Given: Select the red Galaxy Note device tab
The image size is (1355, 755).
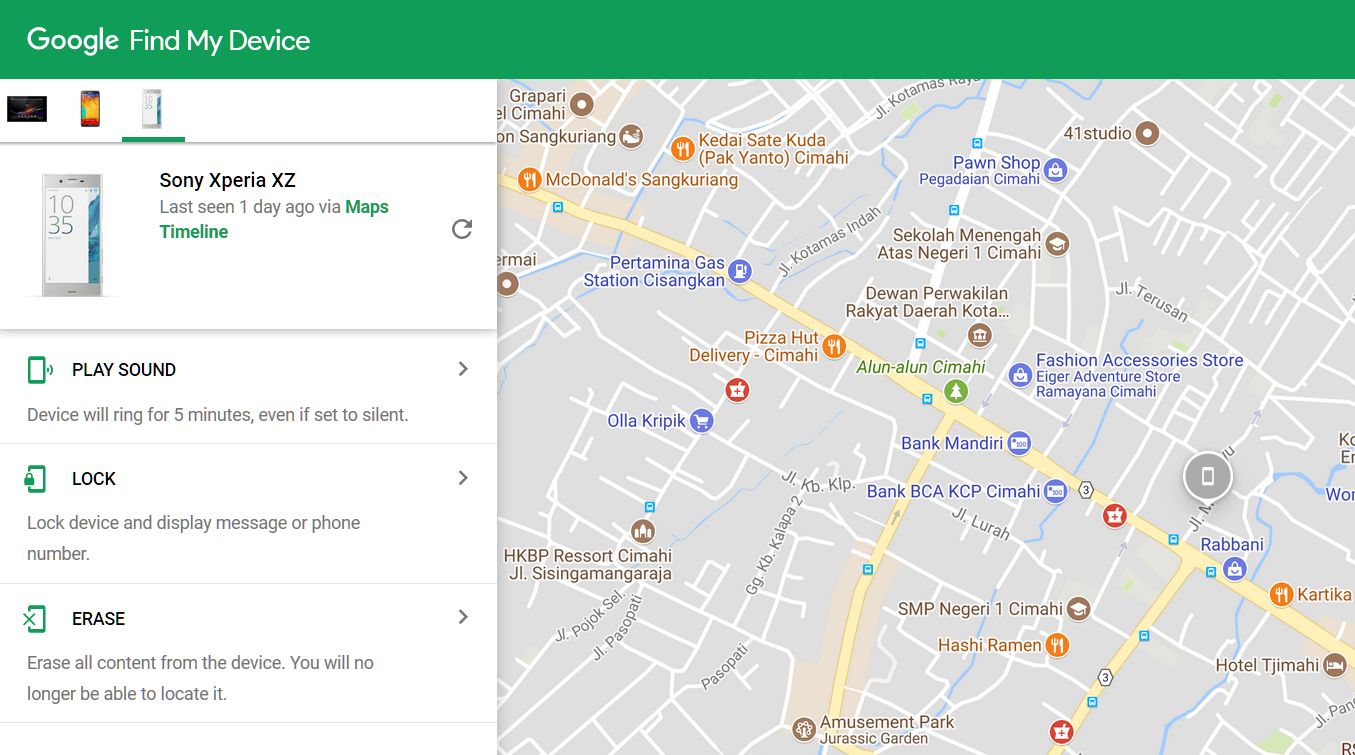Looking at the screenshot, I should (x=90, y=109).
